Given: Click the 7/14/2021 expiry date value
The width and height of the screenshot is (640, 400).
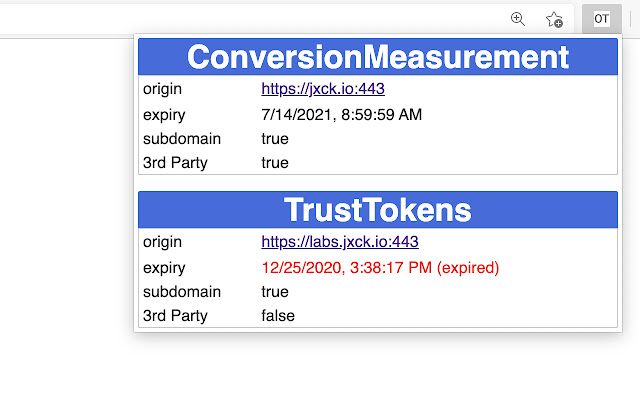Looking at the screenshot, I should pyautogui.click(x=342, y=115).
